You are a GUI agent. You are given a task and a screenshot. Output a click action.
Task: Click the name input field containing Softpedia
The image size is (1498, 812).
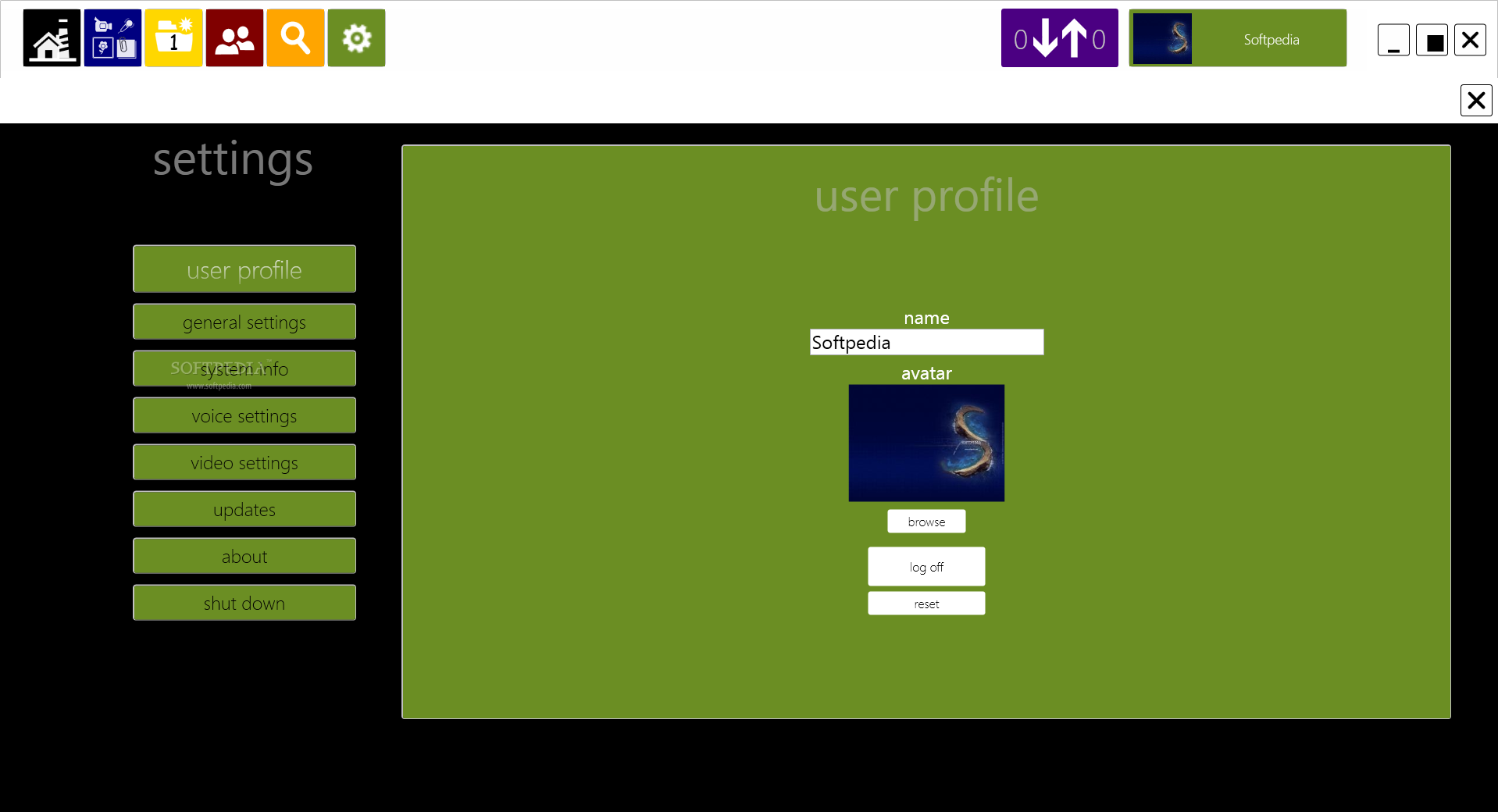coord(926,342)
